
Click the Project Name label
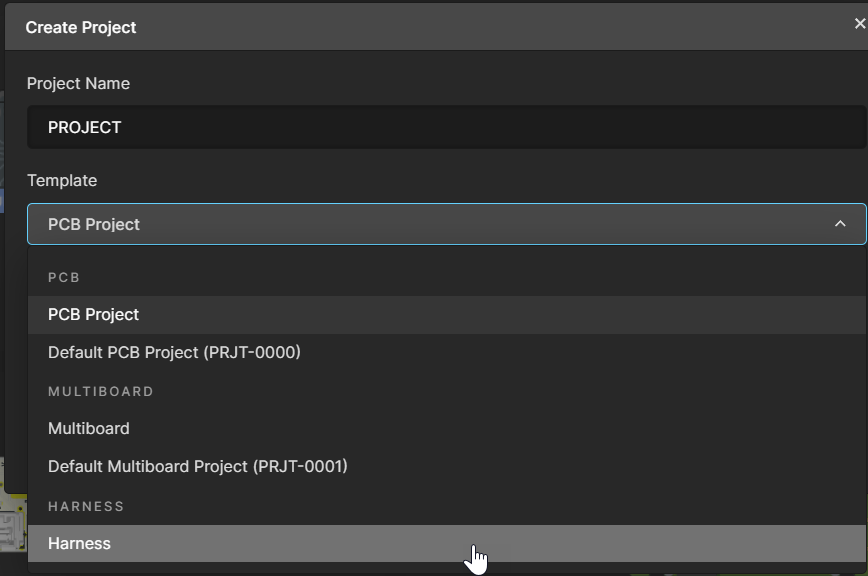click(78, 83)
